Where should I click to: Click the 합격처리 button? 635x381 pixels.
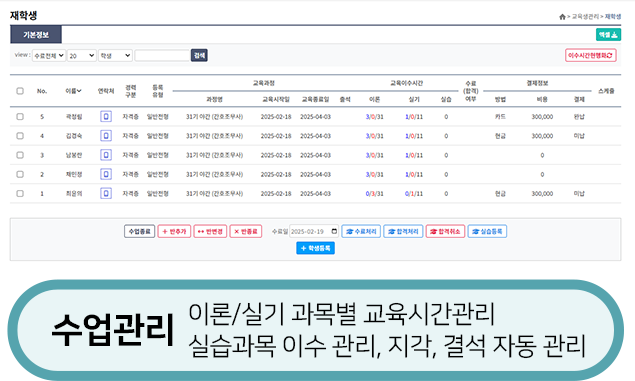coord(403,231)
